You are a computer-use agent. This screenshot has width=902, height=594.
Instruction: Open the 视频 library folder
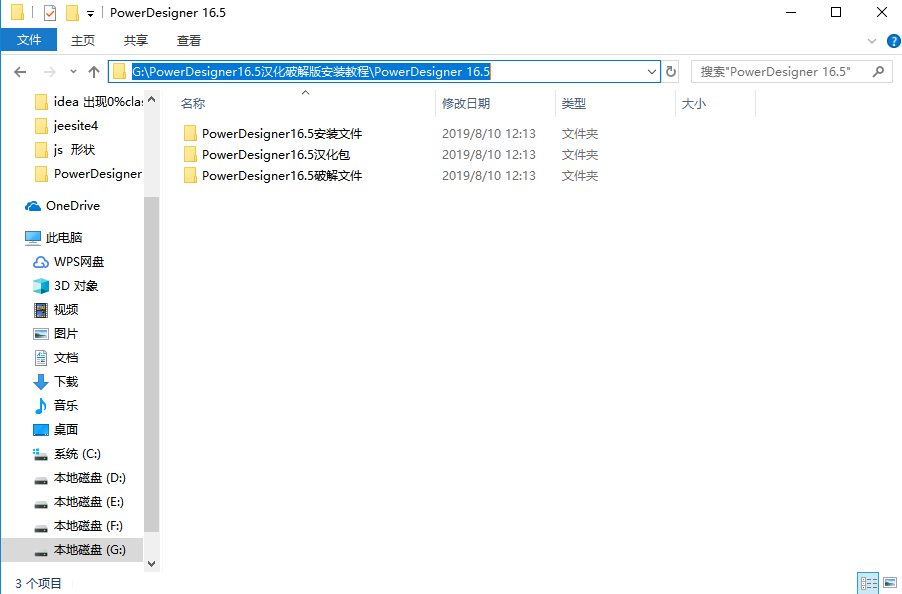coord(56,310)
